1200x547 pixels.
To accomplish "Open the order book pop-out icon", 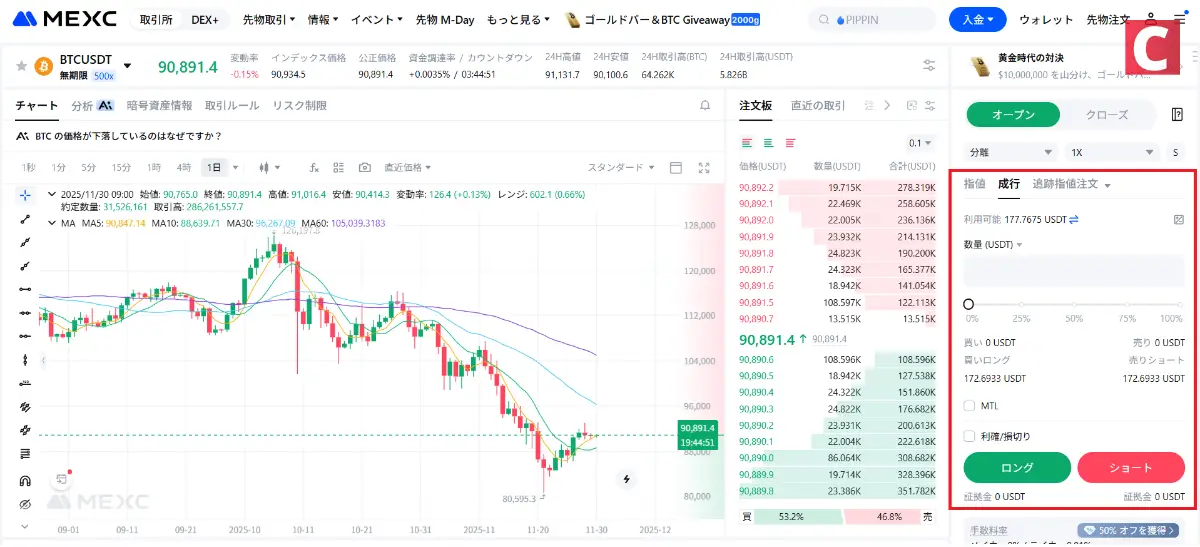I will click(x=911, y=105).
